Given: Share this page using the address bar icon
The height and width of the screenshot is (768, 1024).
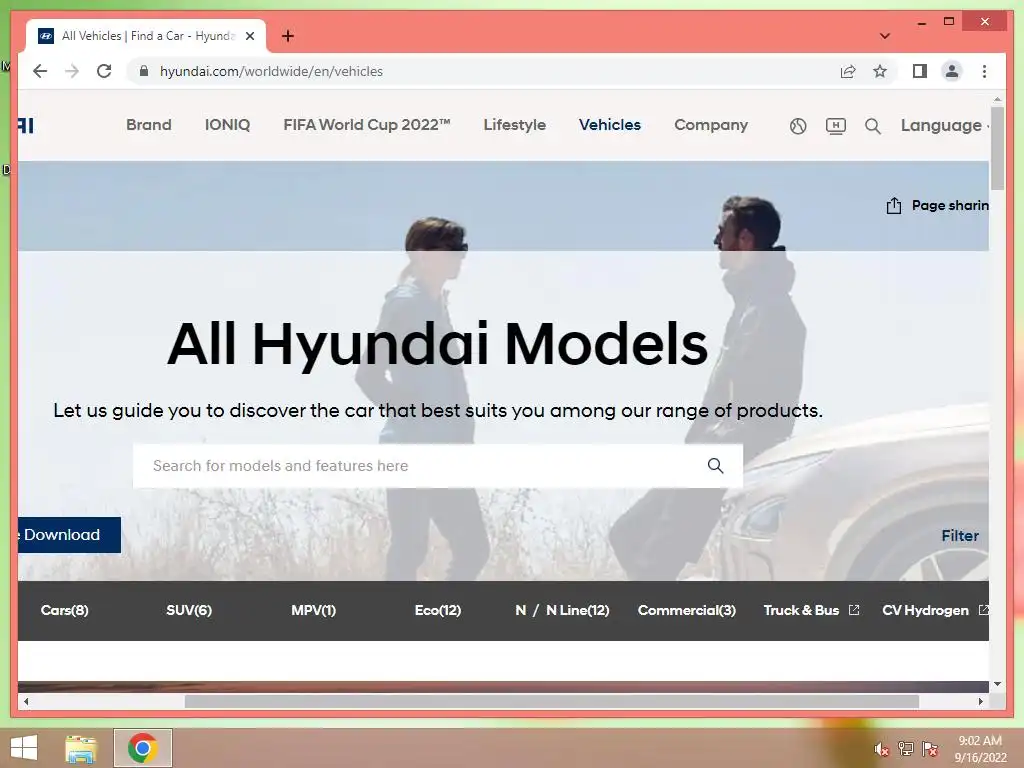Looking at the screenshot, I should click(x=848, y=71).
